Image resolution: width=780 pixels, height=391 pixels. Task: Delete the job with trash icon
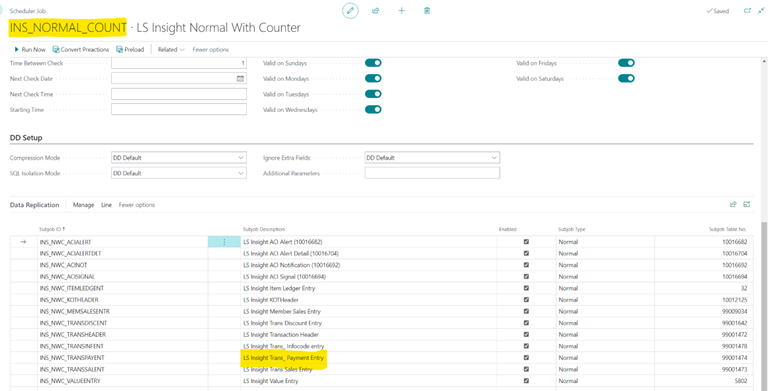tap(427, 10)
